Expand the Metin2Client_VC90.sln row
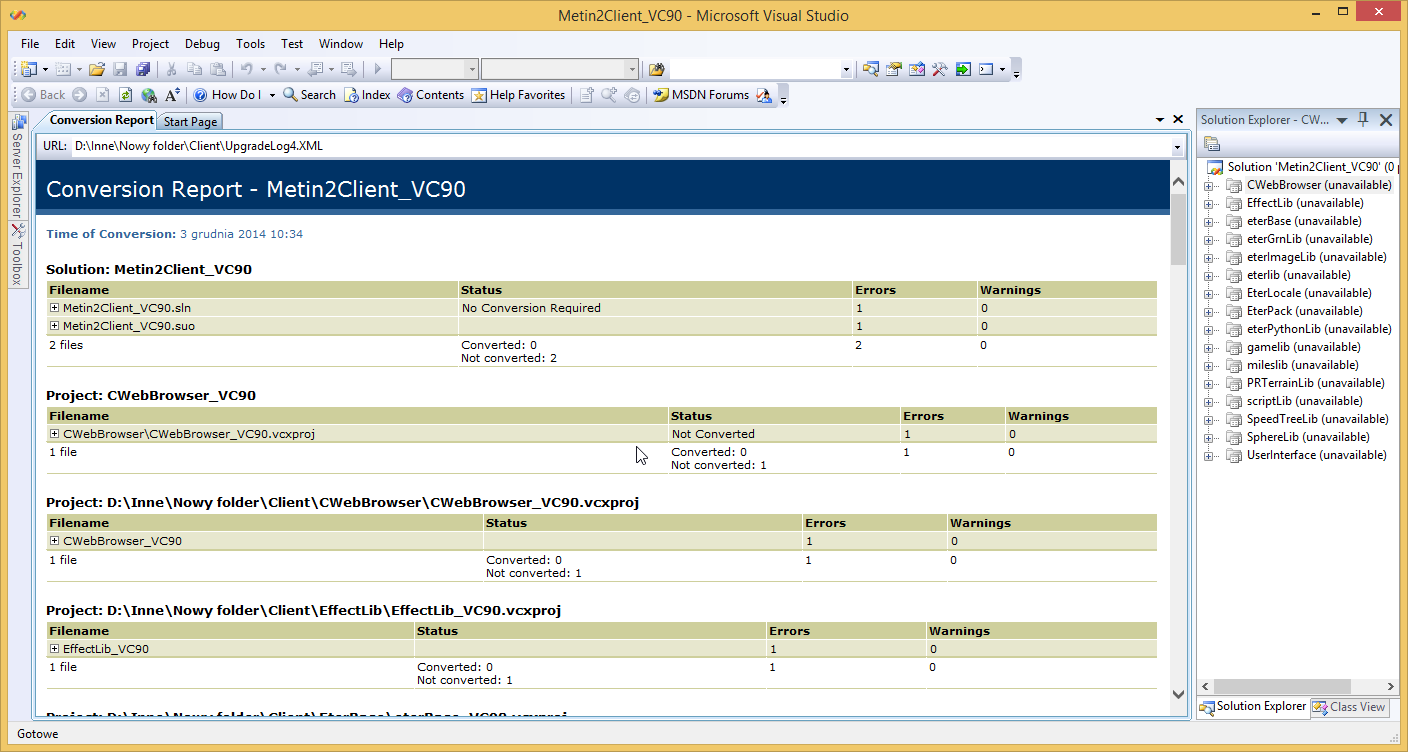This screenshot has width=1408, height=752. click(55, 308)
